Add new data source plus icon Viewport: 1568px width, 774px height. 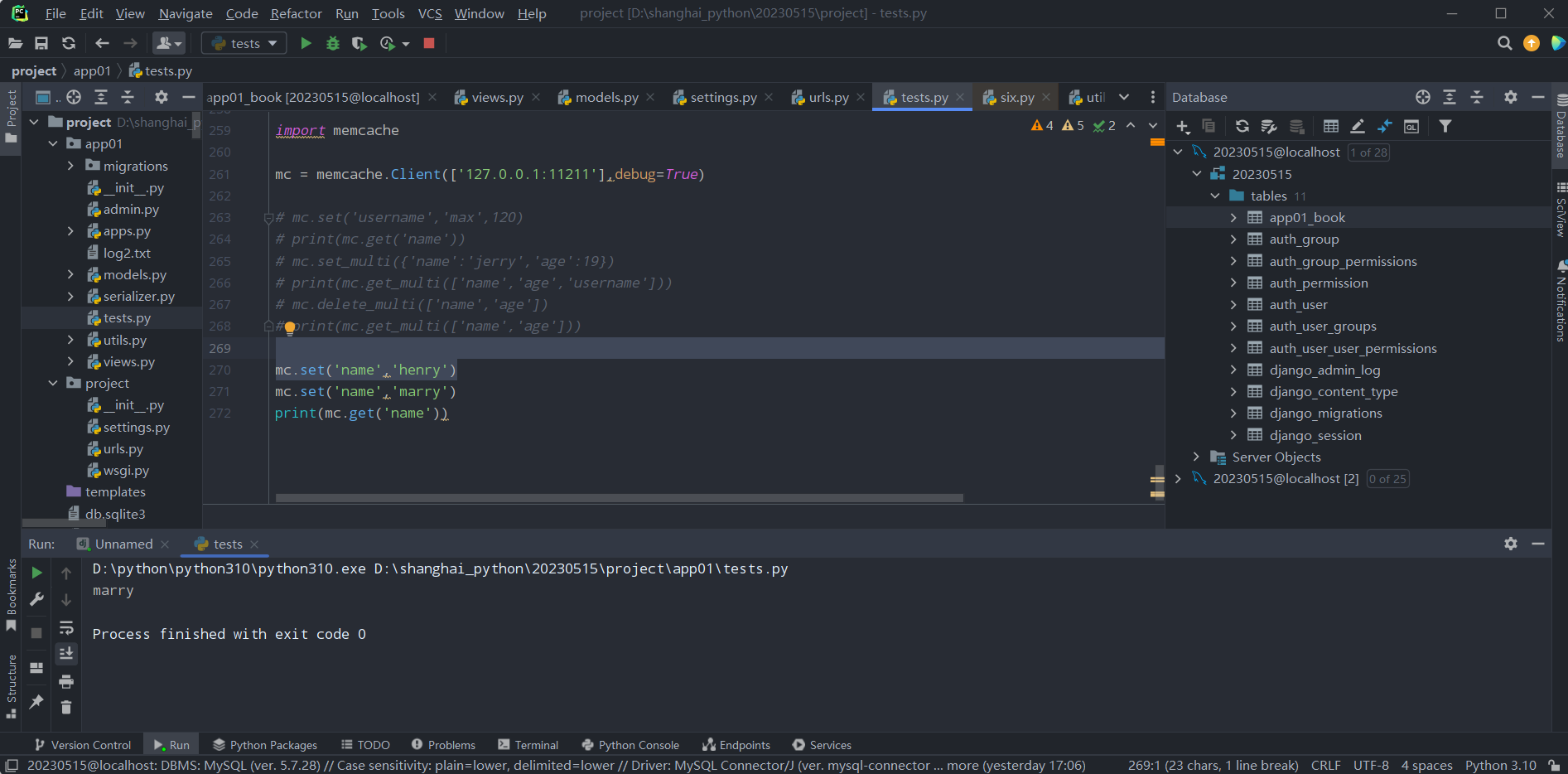click(x=1182, y=126)
